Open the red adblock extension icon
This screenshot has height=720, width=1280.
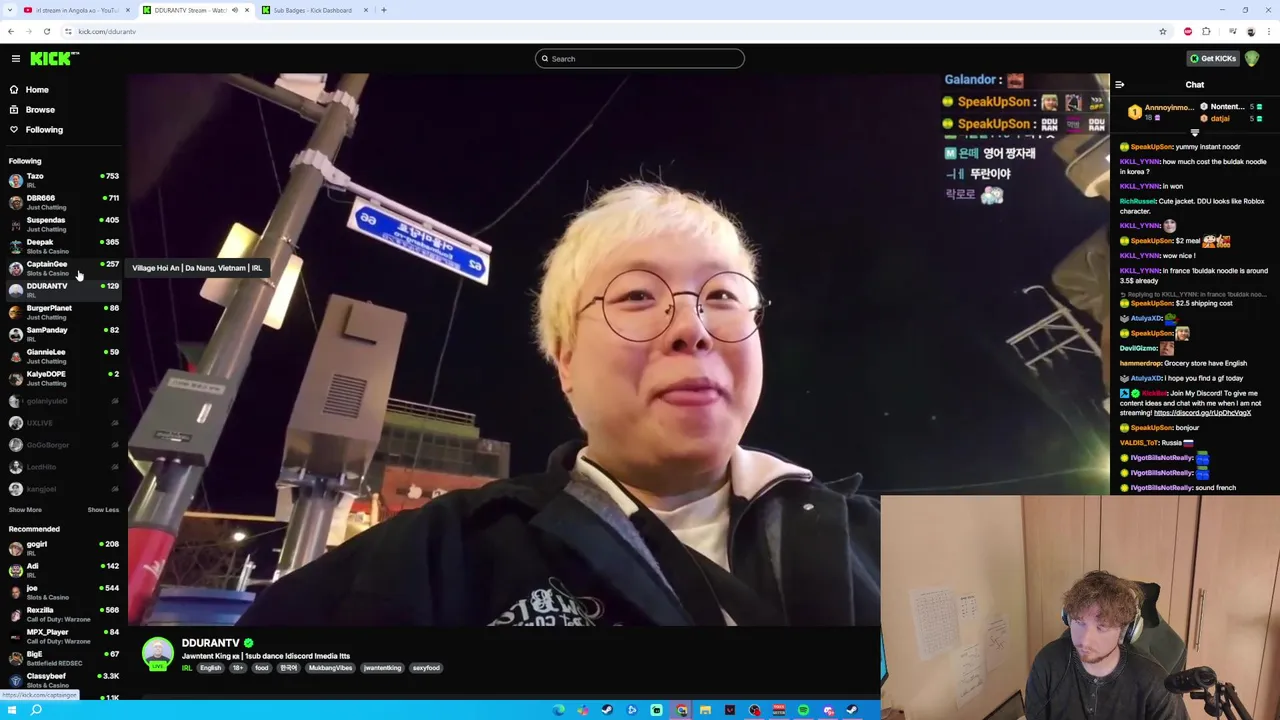point(1188,32)
